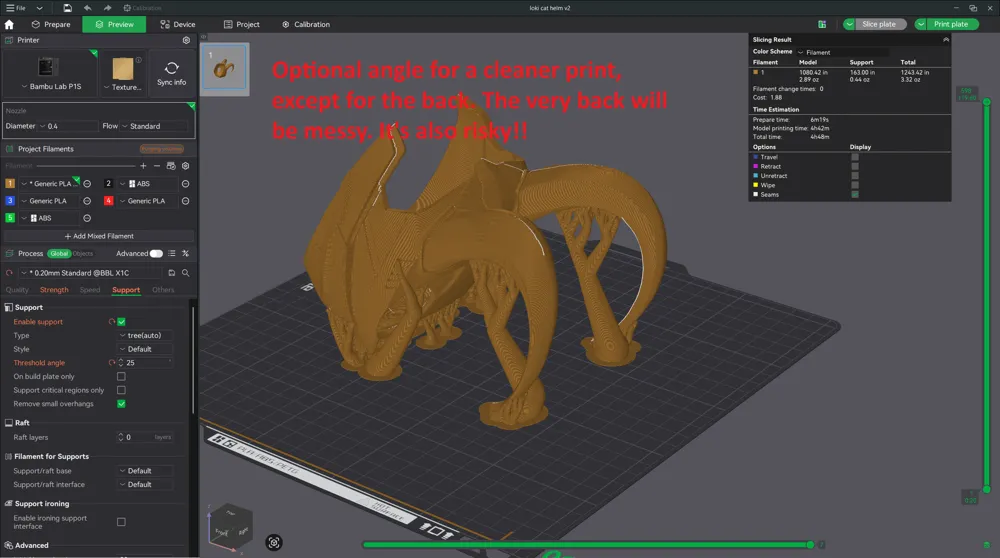Open Texture plate type dropdown
This screenshot has height=558, width=1000.
point(122,87)
